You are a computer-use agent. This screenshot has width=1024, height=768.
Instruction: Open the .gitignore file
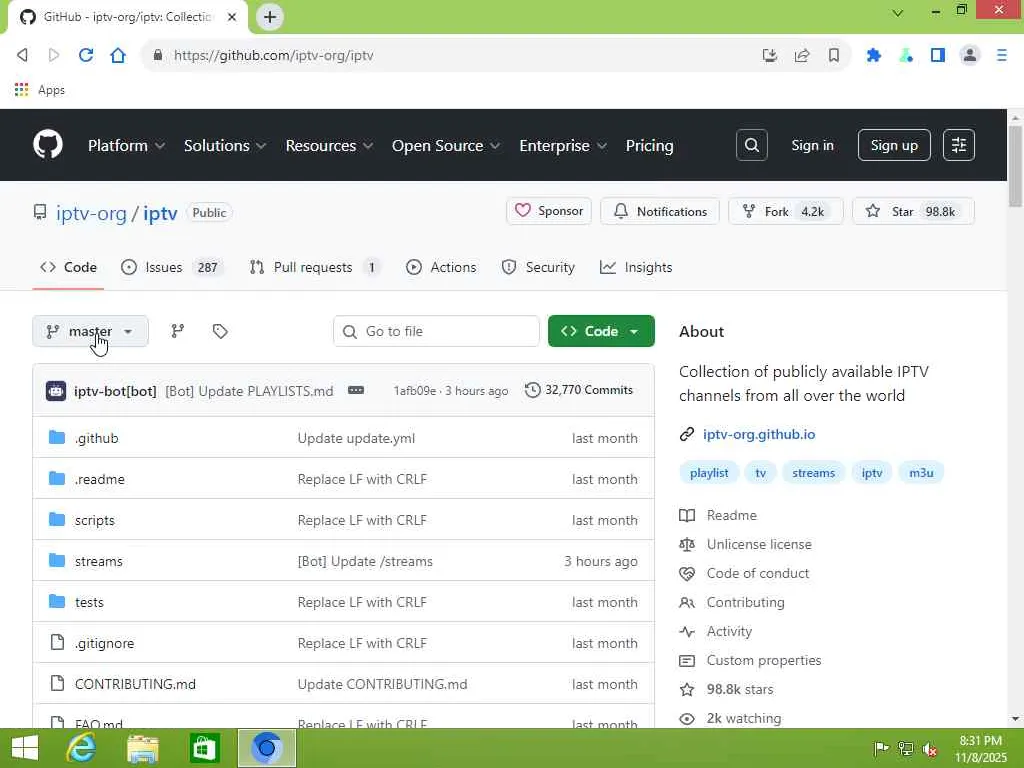104,643
